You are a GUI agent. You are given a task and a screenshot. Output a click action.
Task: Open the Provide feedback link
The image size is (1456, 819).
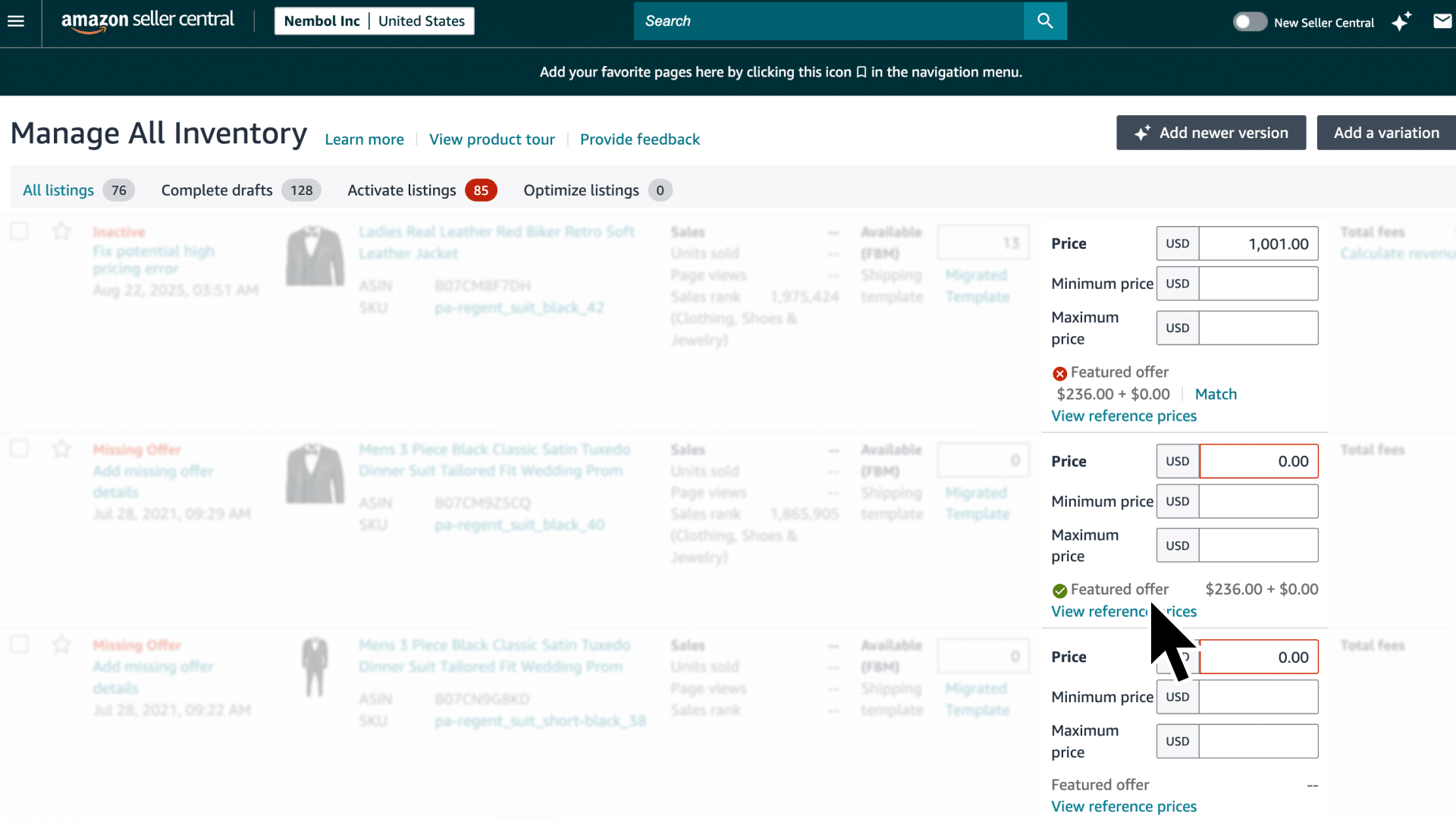coord(640,140)
